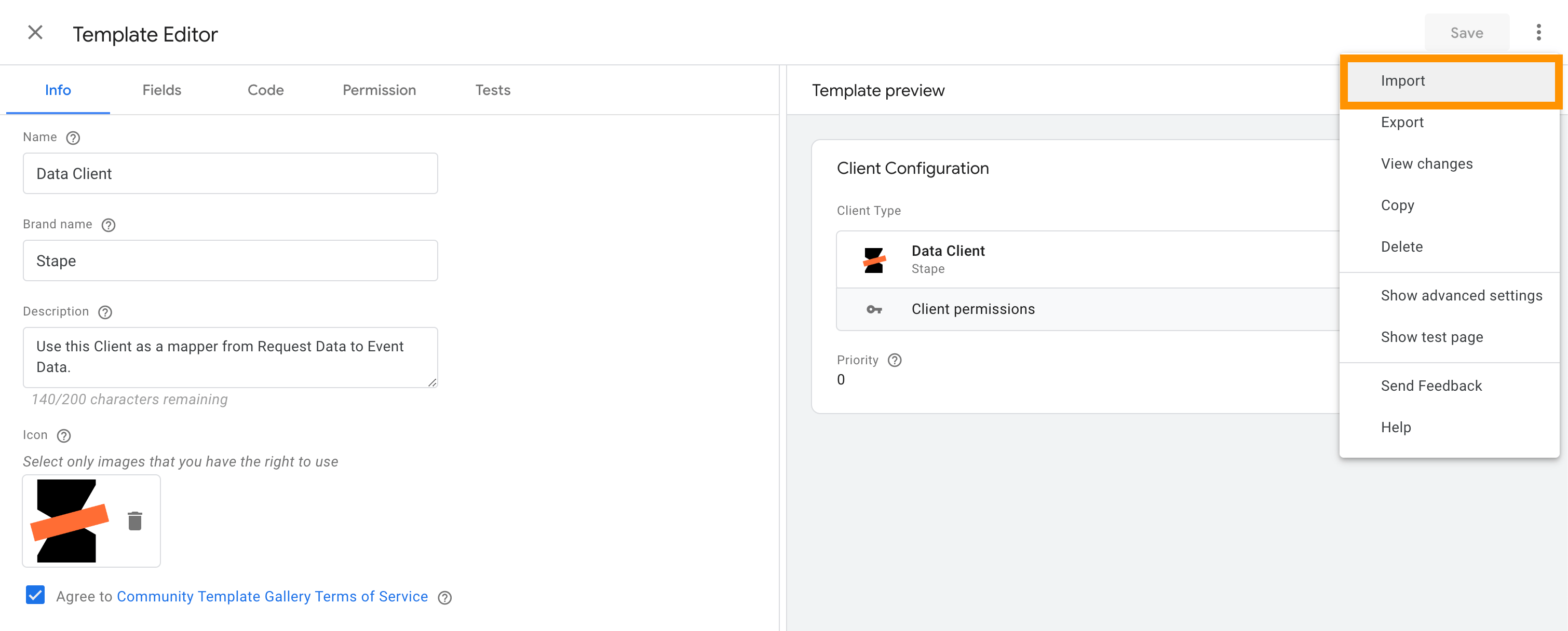The image size is (1568, 631).
Task: Click the description textarea resize handle
Action: 431,382
